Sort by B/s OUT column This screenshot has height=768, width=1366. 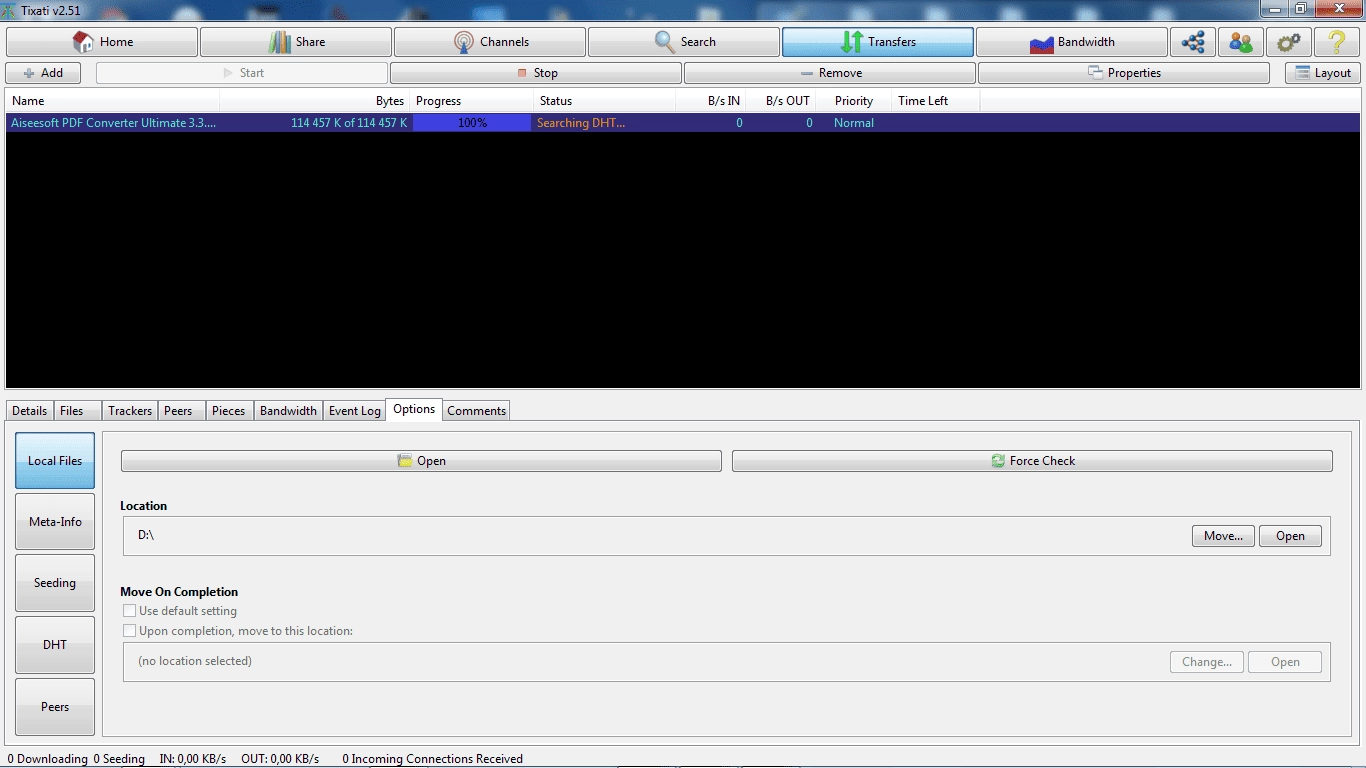pos(782,101)
